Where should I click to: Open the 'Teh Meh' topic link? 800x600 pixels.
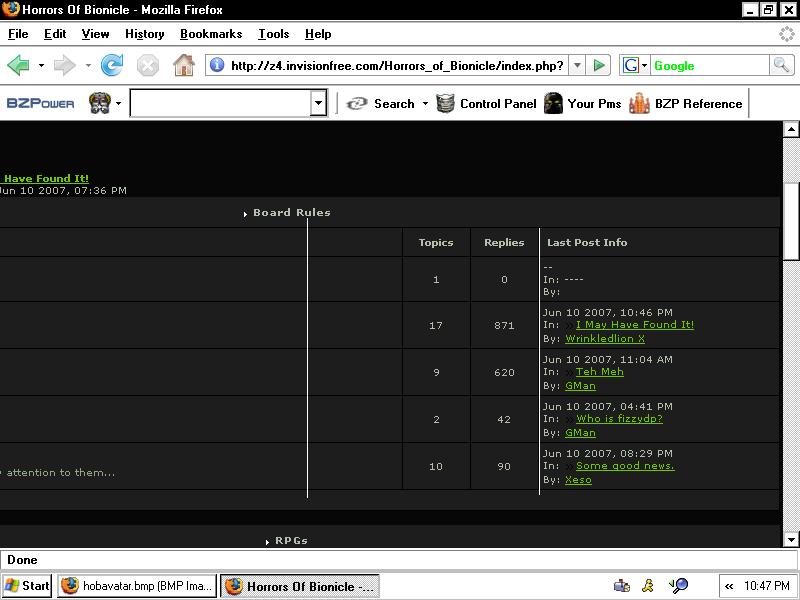(599, 371)
